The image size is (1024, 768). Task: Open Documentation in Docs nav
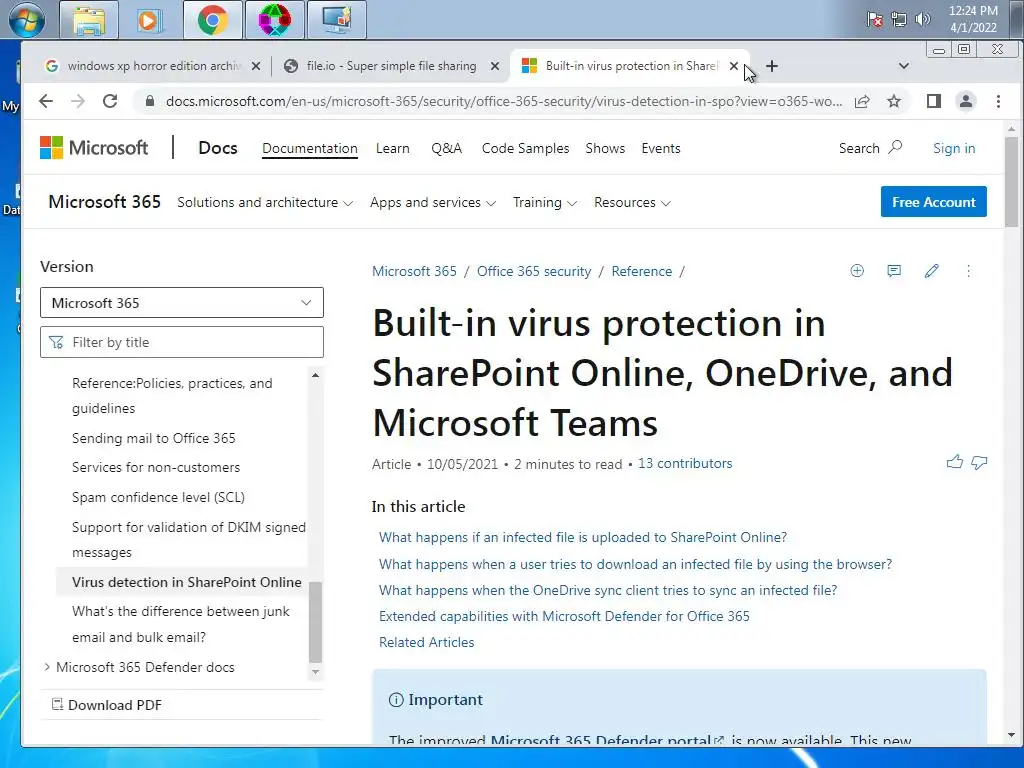click(310, 148)
